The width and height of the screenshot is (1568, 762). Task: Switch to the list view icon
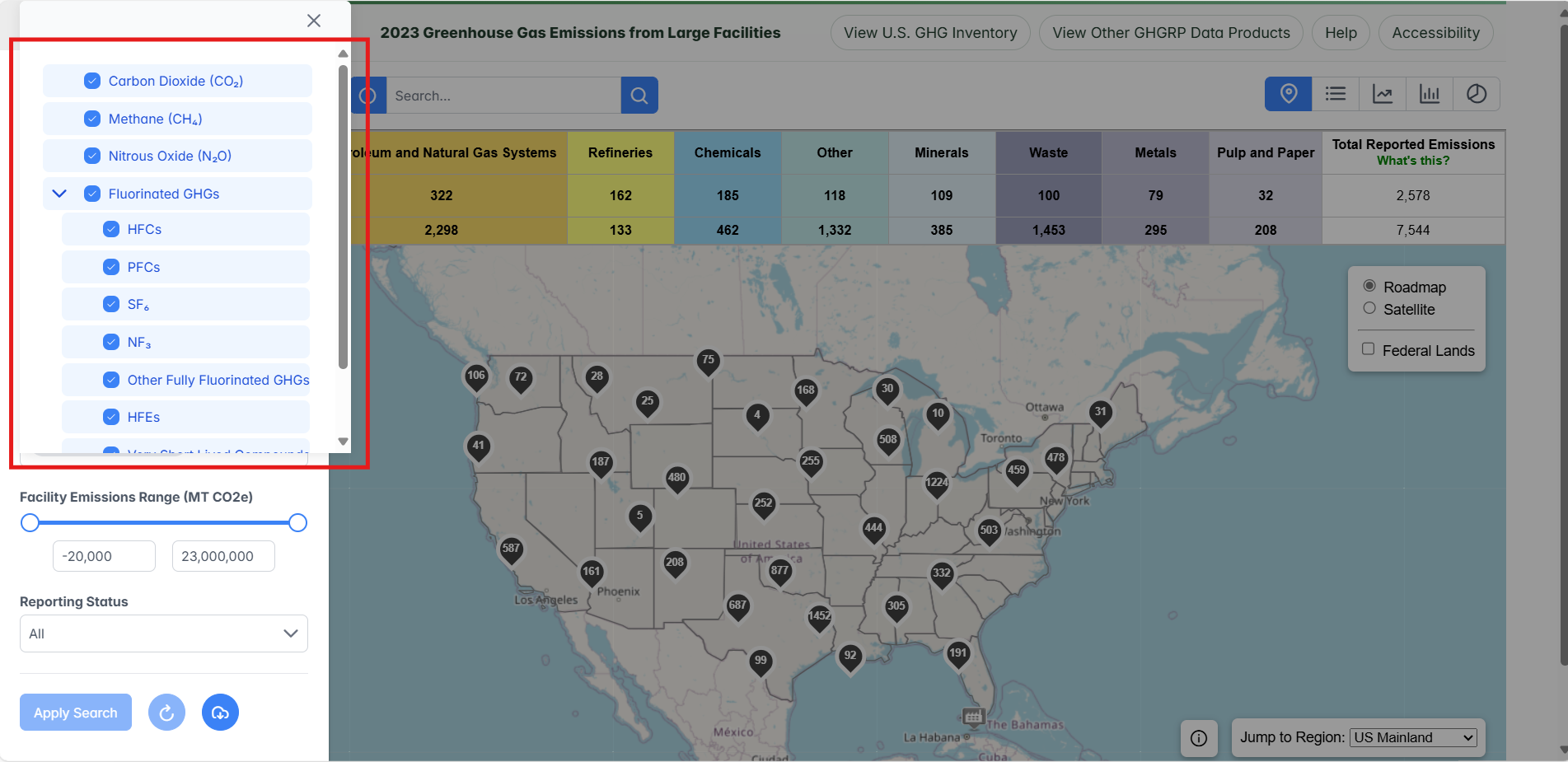click(1335, 94)
